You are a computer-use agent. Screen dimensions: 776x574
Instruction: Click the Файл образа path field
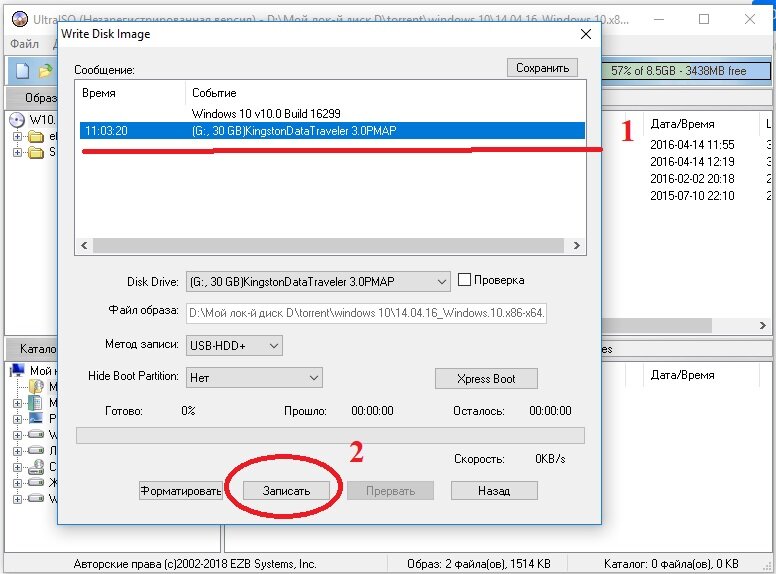tap(366, 313)
